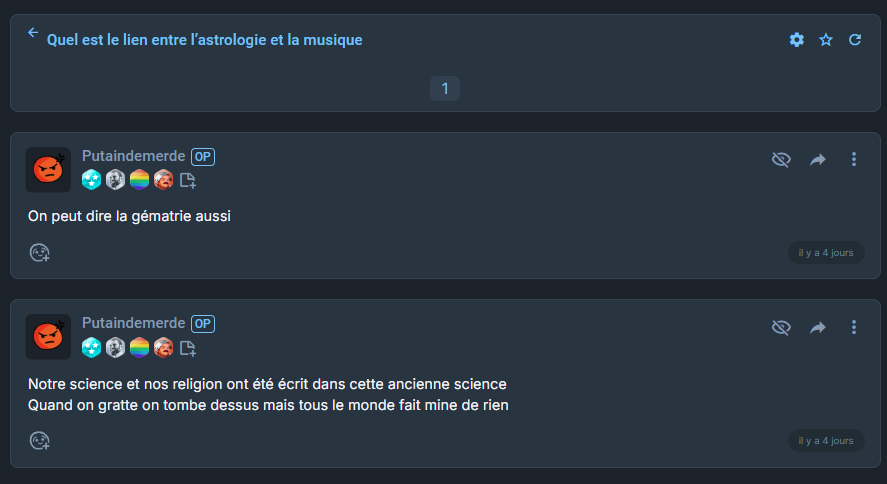
Task: Open more options menu on second post
Action: click(x=854, y=328)
